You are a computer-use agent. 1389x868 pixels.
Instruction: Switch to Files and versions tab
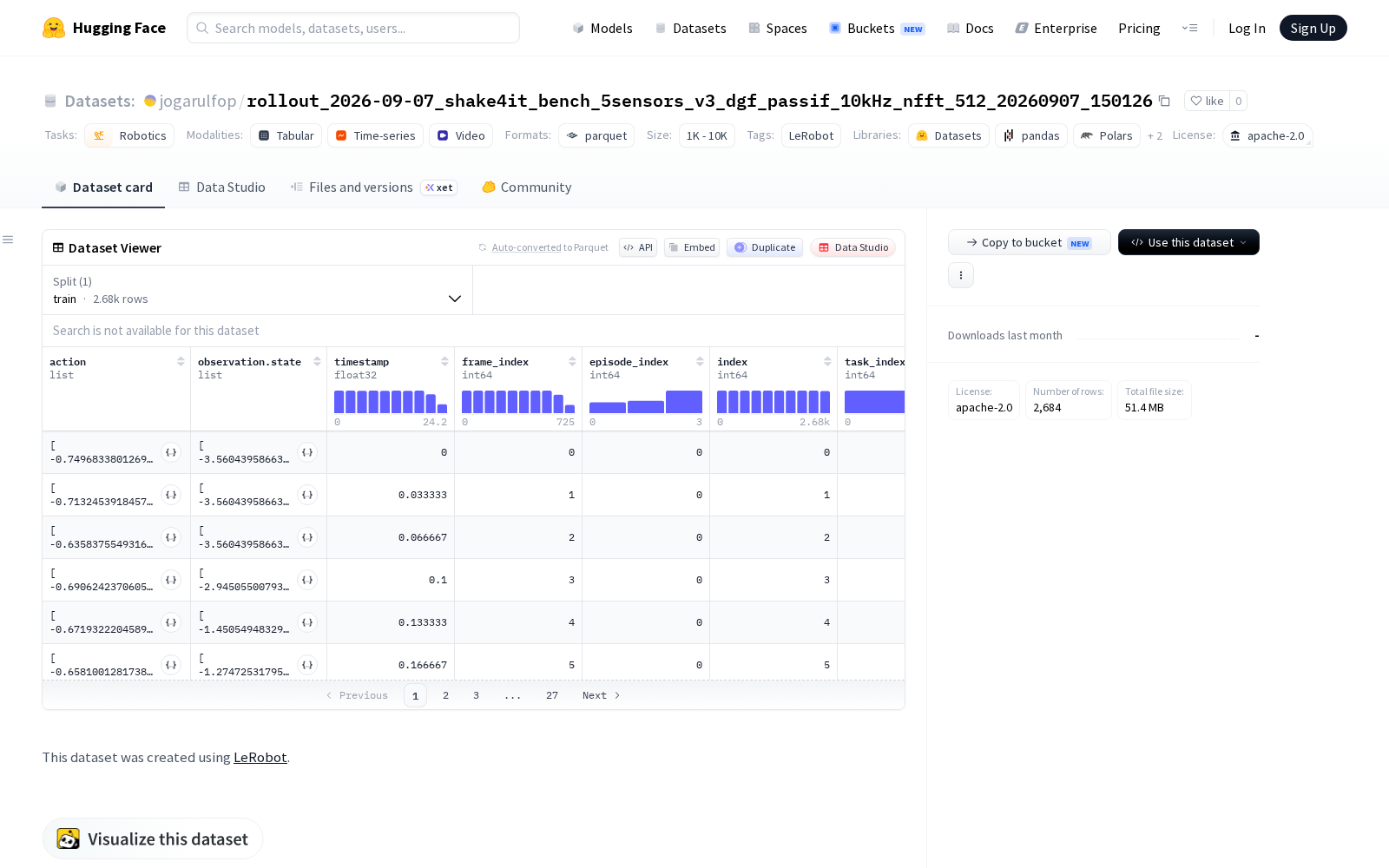coord(373,187)
